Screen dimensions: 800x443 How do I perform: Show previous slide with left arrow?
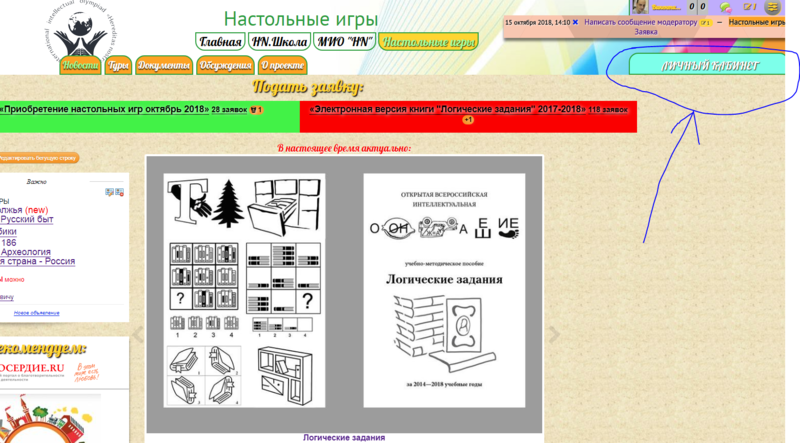(x=137, y=334)
